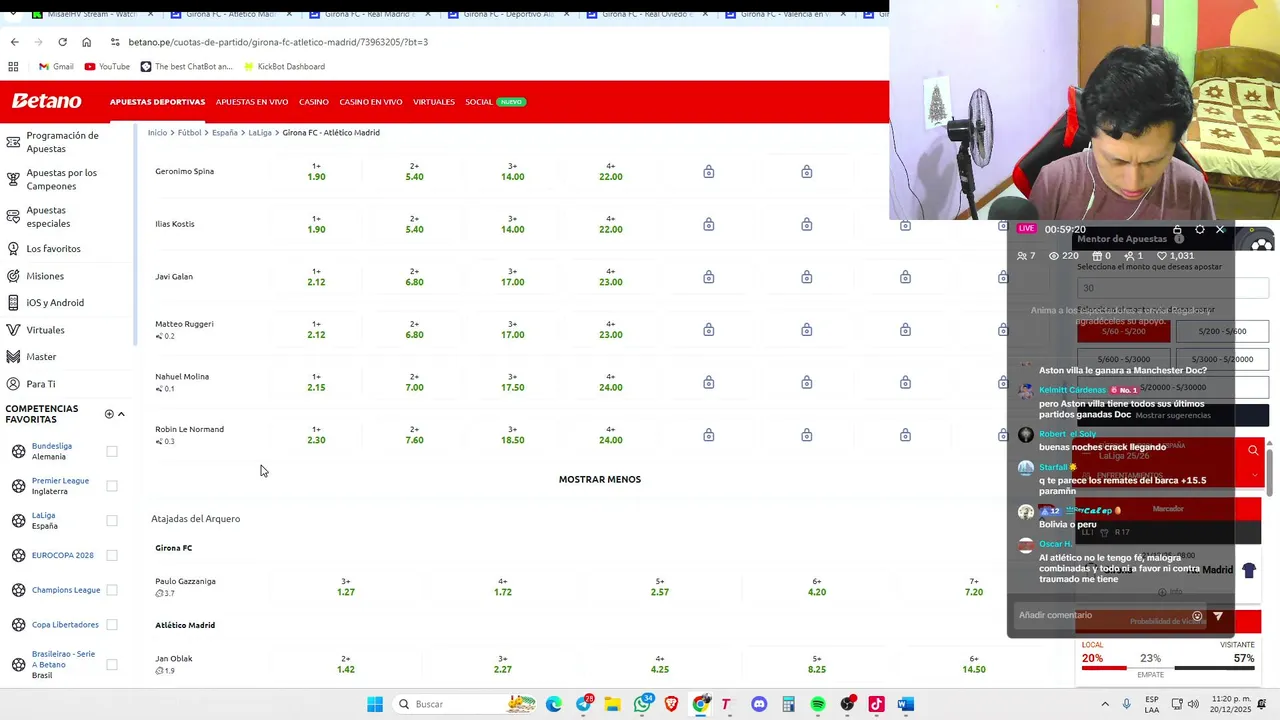This screenshot has height=720, width=1280.
Task: Open Spotify from the taskbar
Action: pos(818,704)
